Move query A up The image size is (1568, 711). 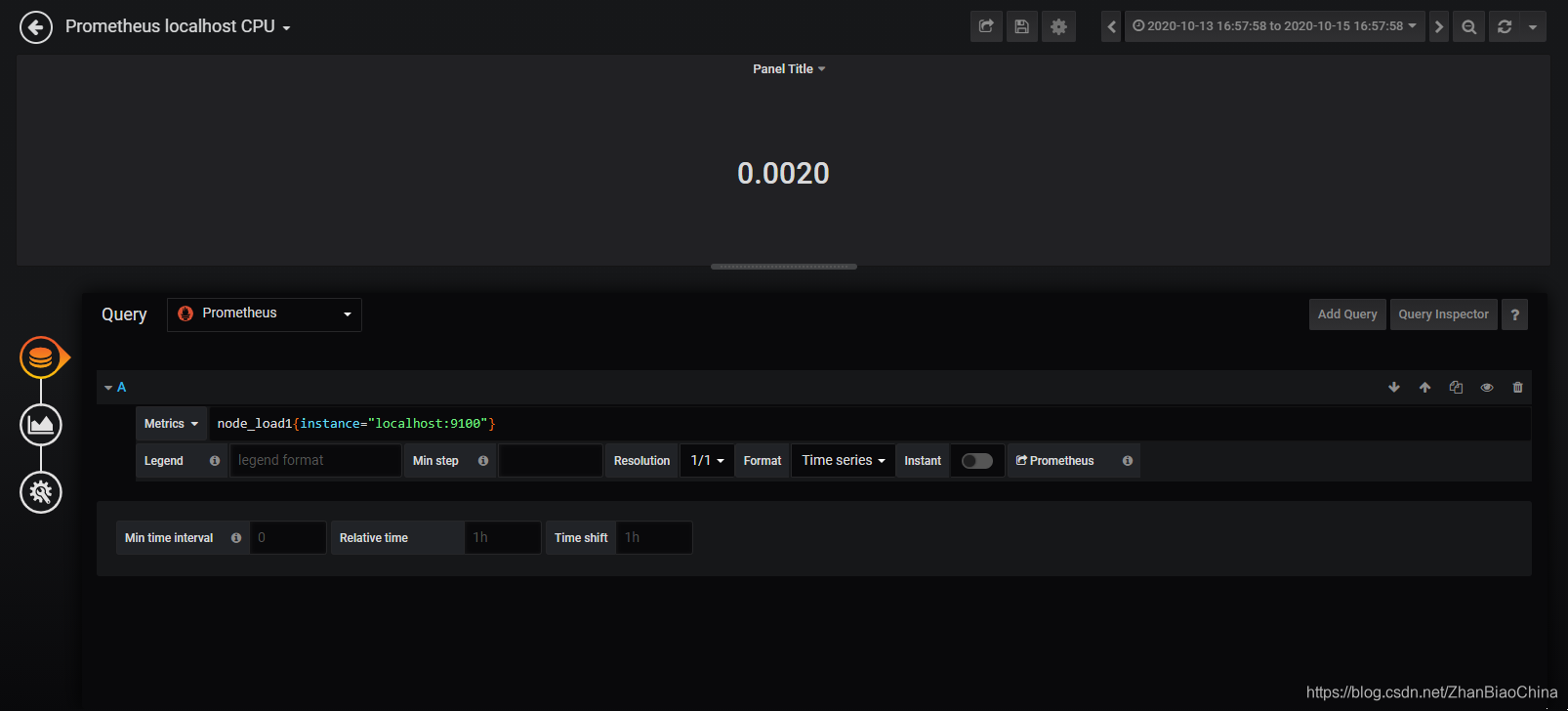coord(1425,388)
